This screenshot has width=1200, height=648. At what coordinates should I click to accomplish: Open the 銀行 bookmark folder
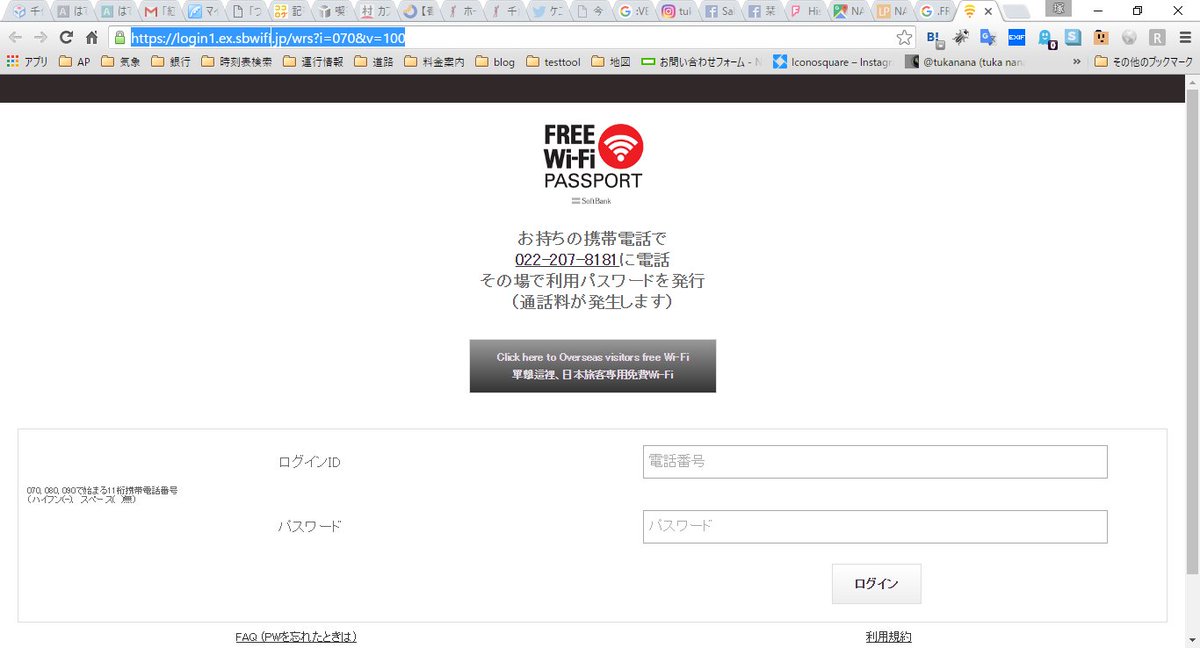(171, 62)
